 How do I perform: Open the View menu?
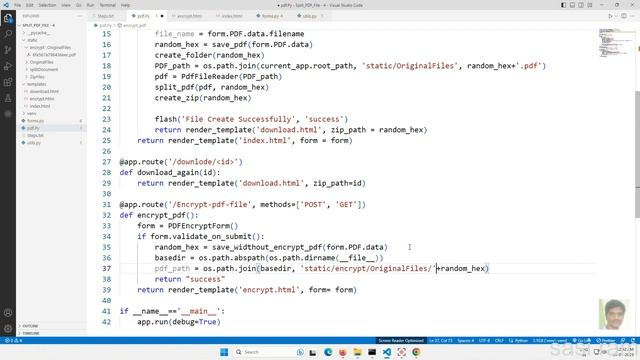(66, 5)
